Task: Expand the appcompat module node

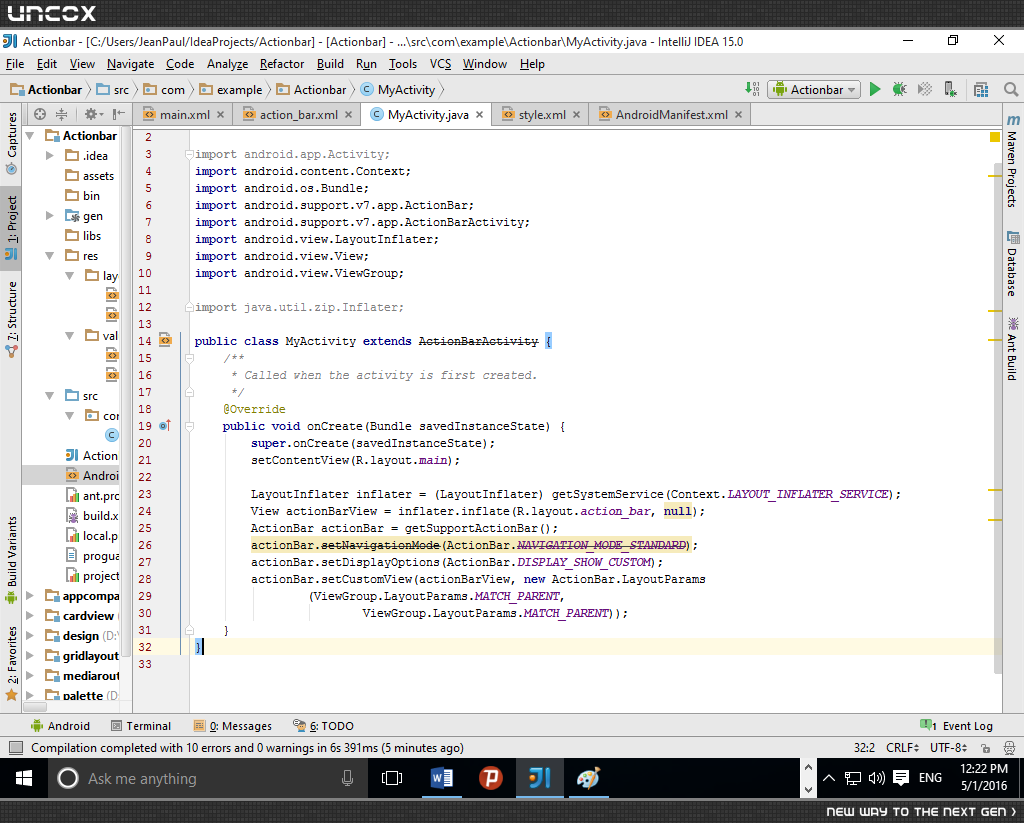Action: [29, 596]
